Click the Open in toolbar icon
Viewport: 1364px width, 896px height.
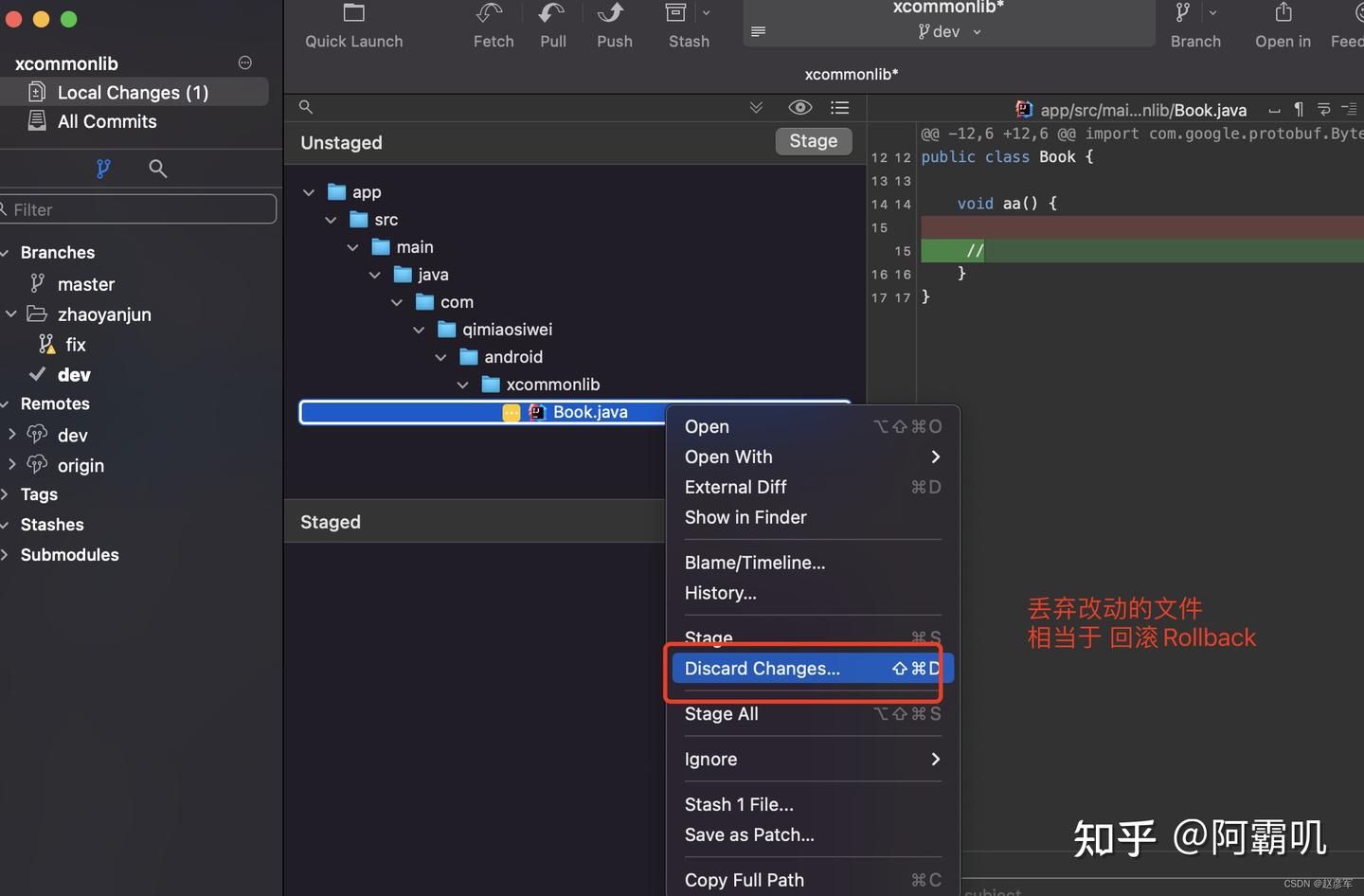pyautogui.click(x=1283, y=12)
